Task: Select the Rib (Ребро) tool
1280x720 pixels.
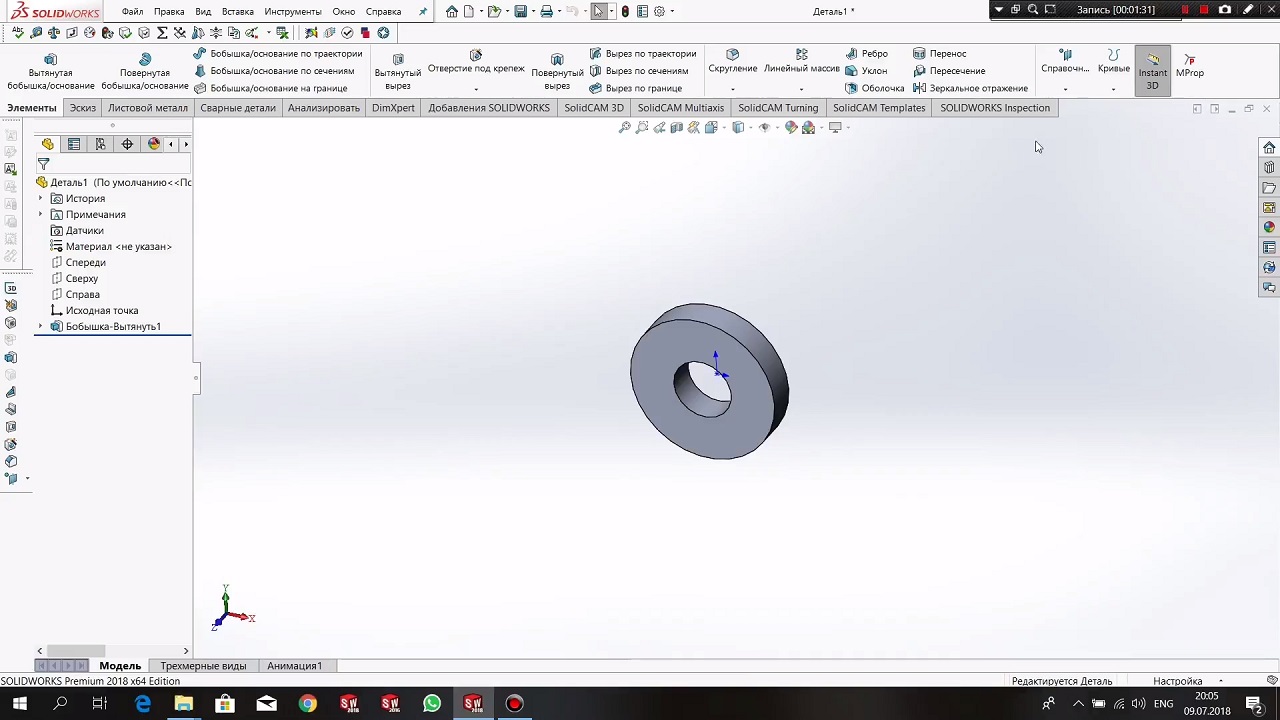Action: [866, 54]
